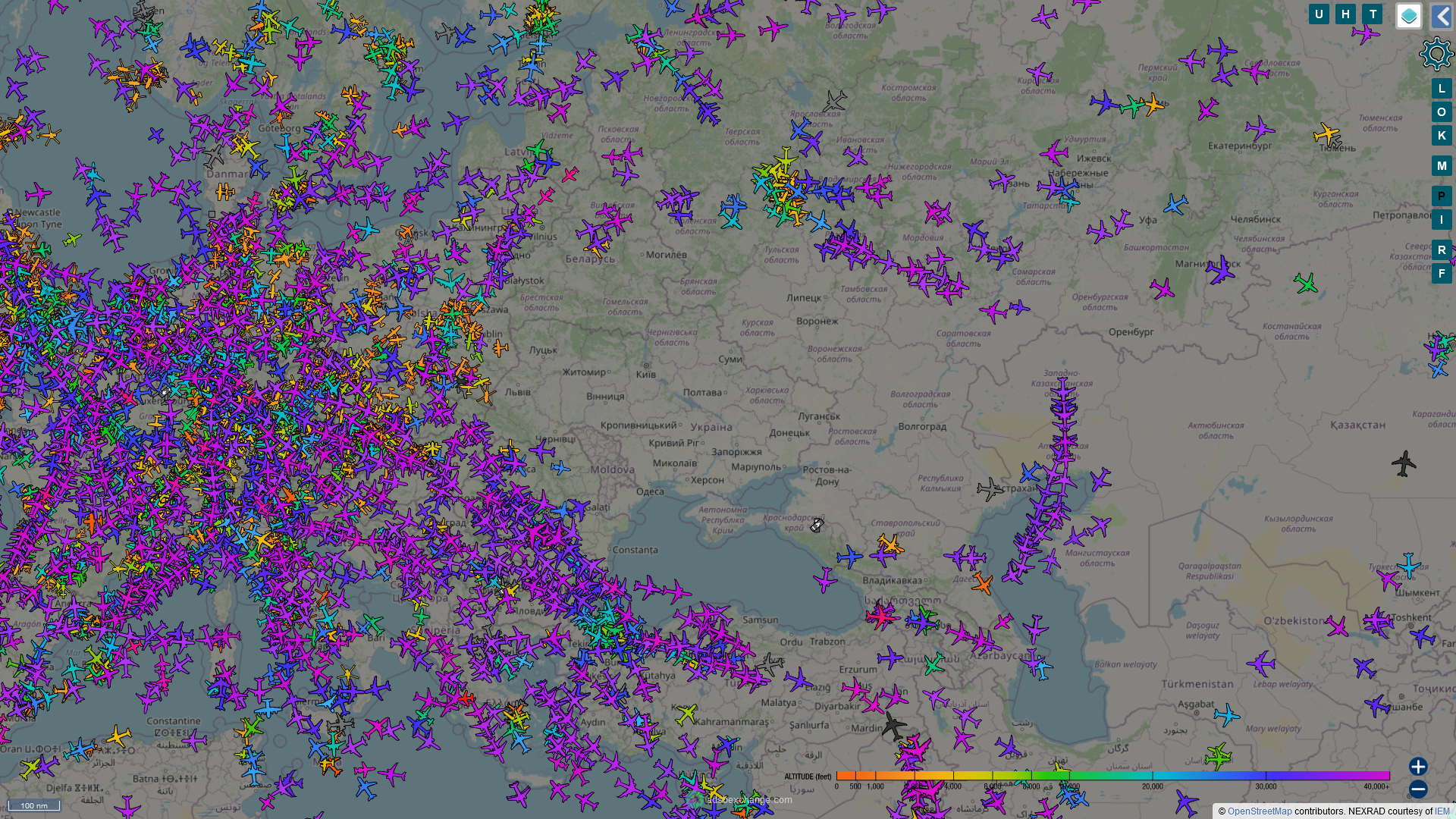Open the IEM attribution link
The width and height of the screenshot is (1456, 819).
(x=1442, y=811)
